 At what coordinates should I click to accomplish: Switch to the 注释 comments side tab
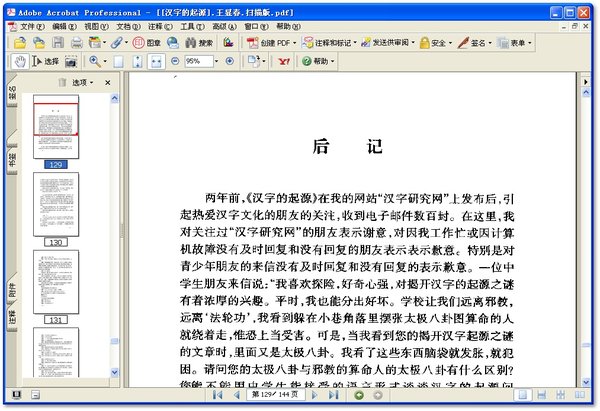click(x=12, y=318)
